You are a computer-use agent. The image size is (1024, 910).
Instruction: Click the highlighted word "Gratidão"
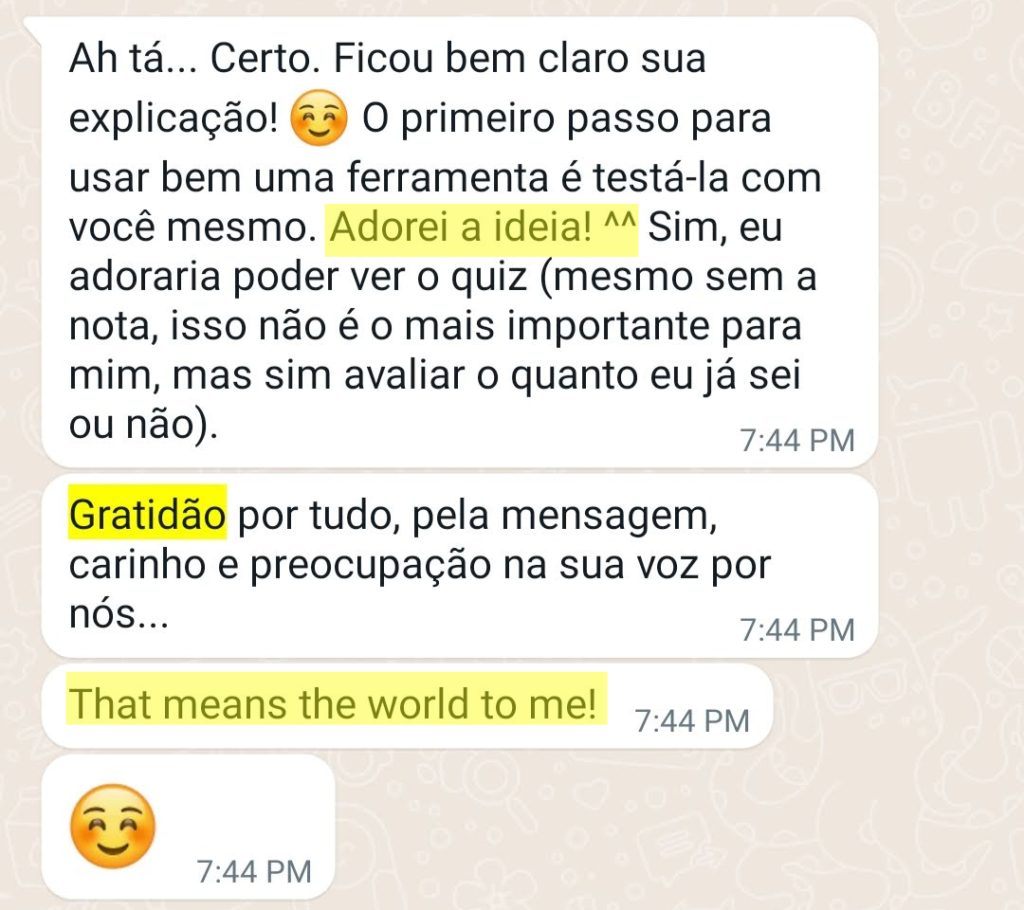click(148, 513)
